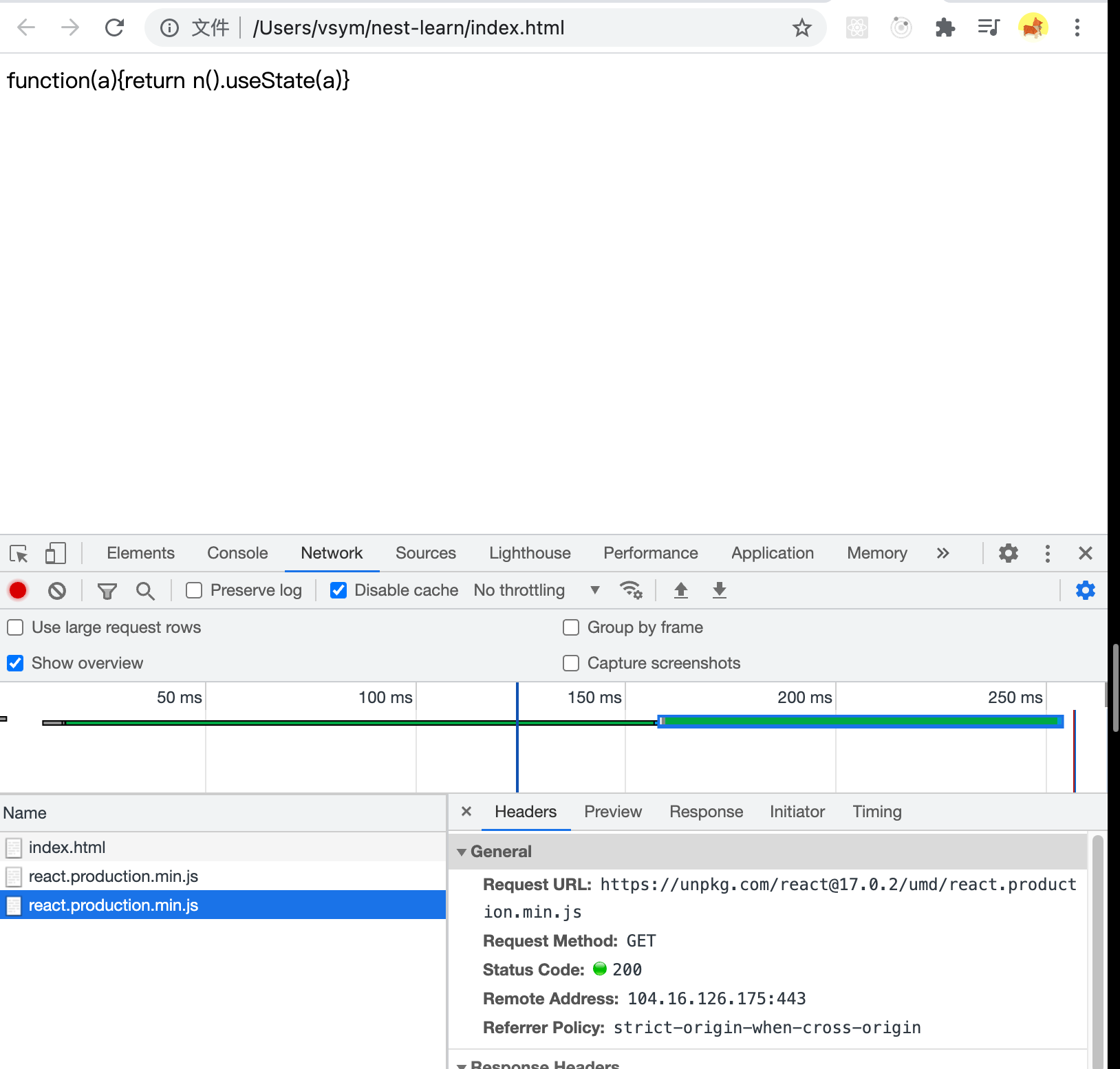Enable the Capture screenshots checkbox
Viewport: 1120px width, 1069px height.
pos(571,663)
